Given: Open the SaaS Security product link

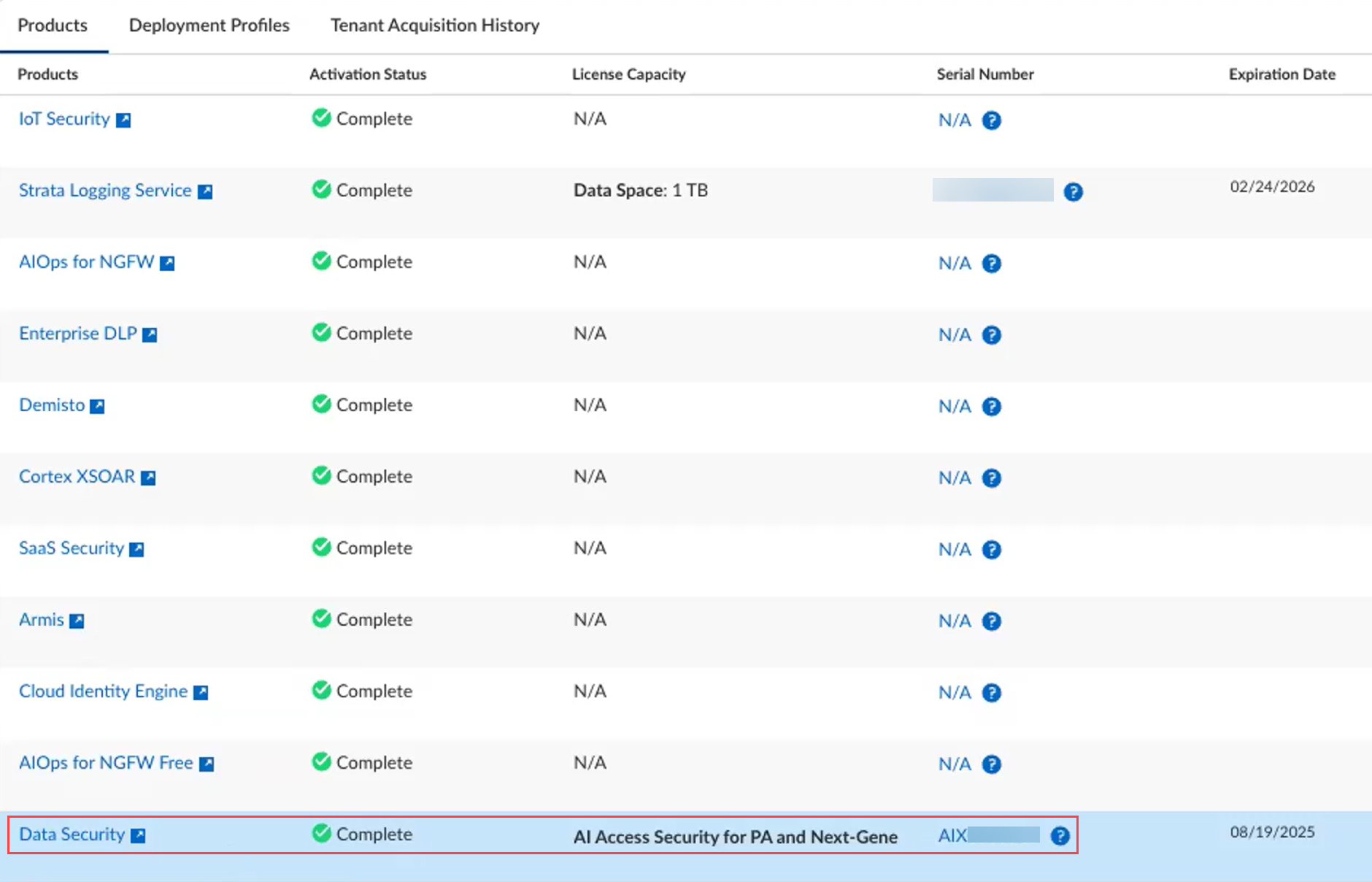Looking at the screenshot, I should point(72,548).
